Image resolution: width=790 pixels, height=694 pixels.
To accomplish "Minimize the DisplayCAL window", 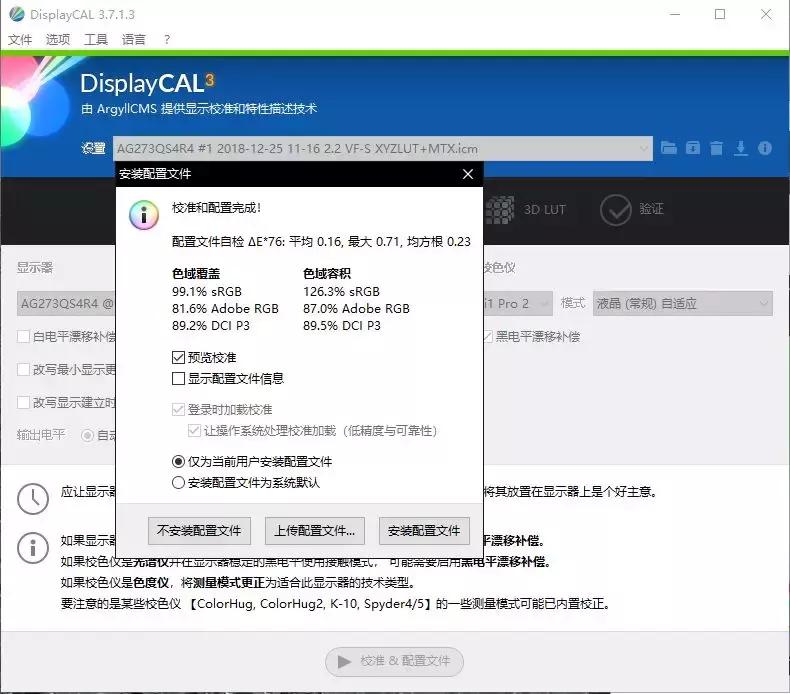I will click(x=675, y=14).
